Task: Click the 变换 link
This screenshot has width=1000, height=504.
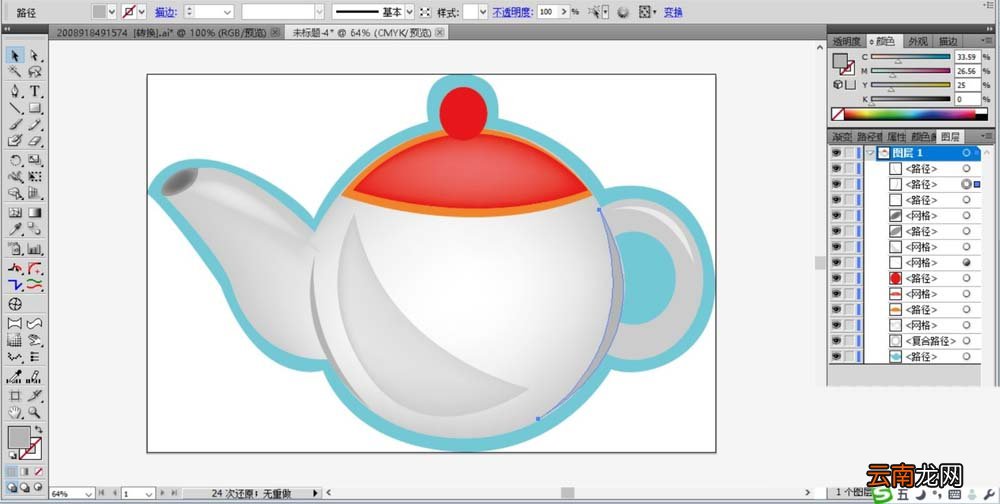Action: [673, 11]
